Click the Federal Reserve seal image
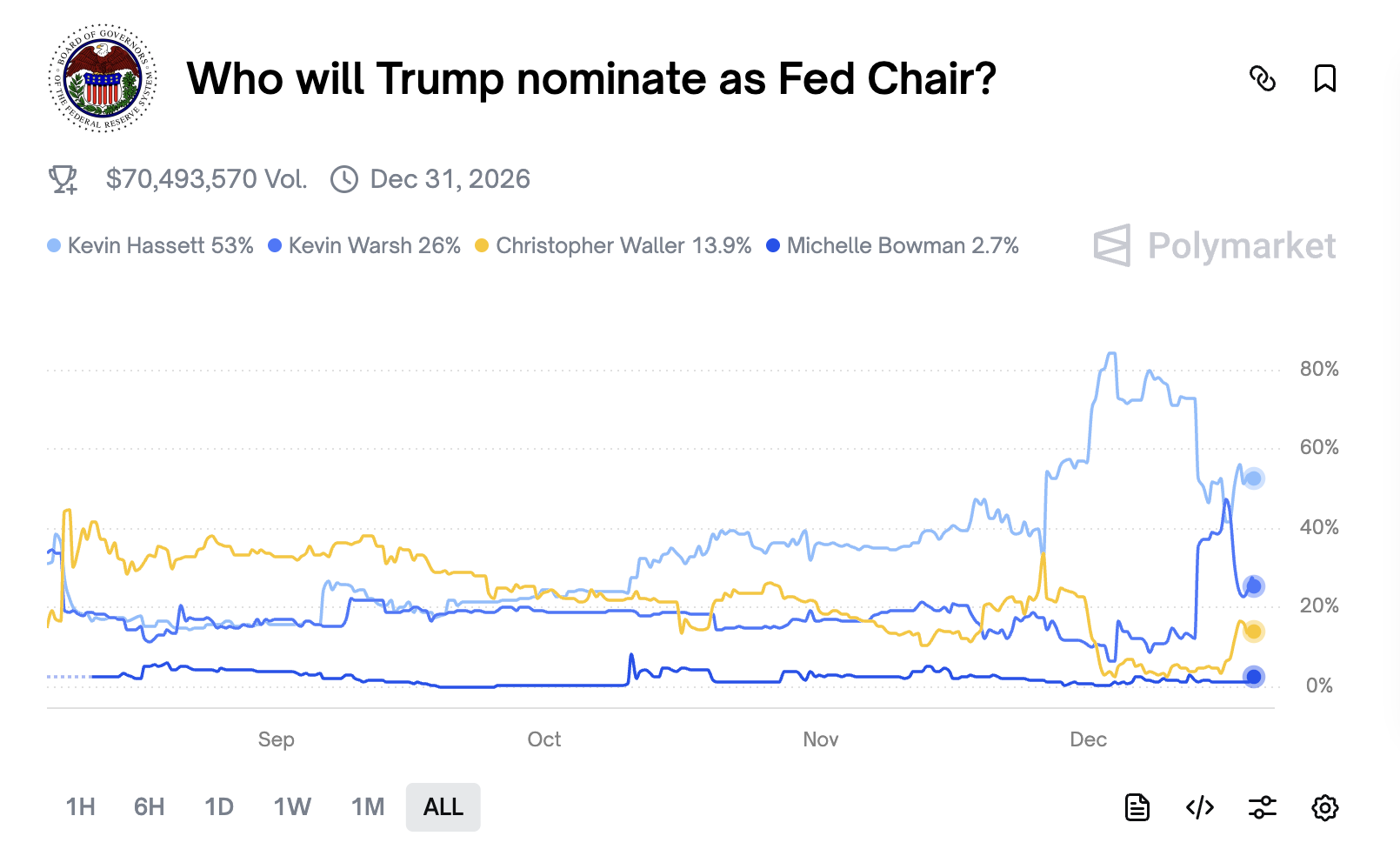Viewport: 1400px width, 856px height. (x=103, y=78)
